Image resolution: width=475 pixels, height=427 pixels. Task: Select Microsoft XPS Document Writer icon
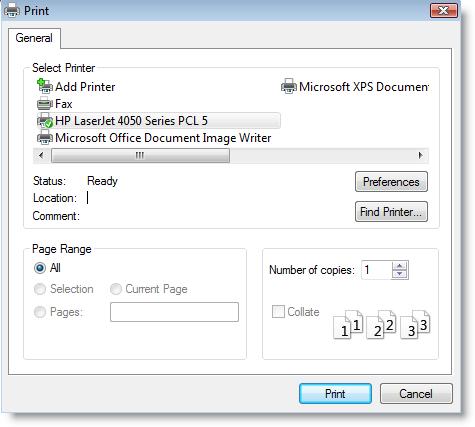click(x=289, y=86)
